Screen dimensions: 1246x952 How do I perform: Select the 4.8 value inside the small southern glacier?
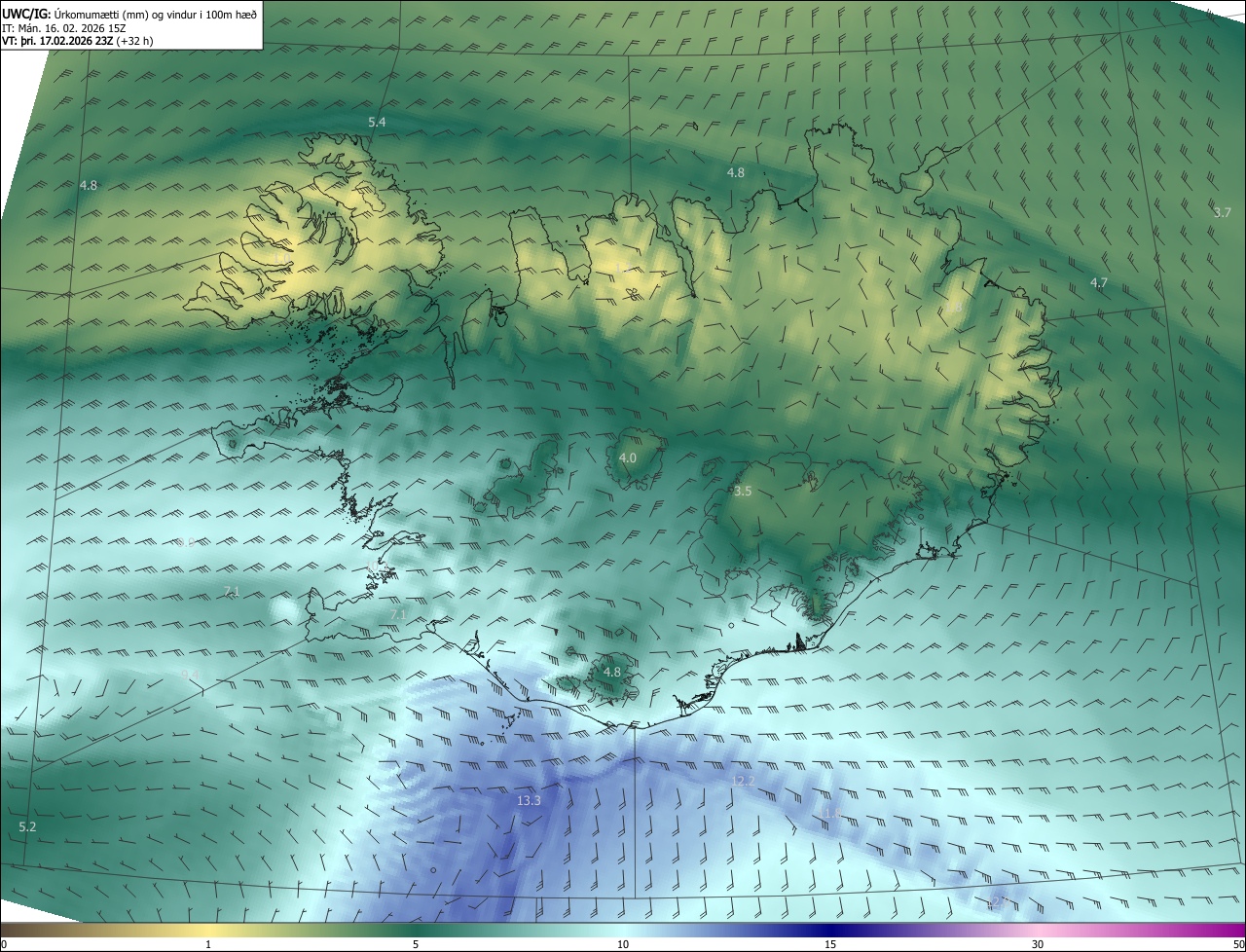click(x=611, y=672)
